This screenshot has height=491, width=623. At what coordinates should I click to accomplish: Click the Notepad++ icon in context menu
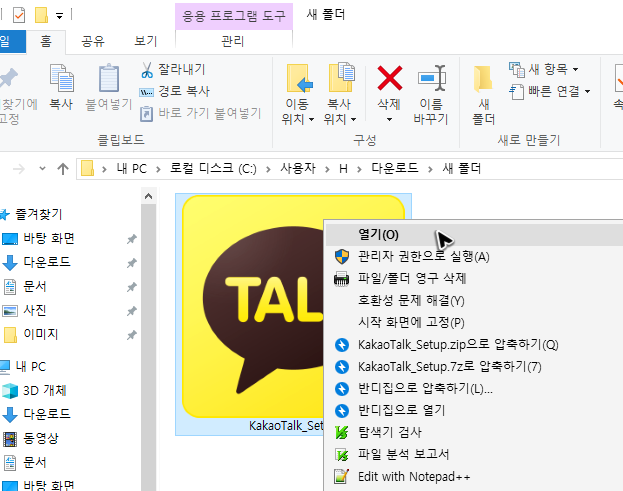341,476
